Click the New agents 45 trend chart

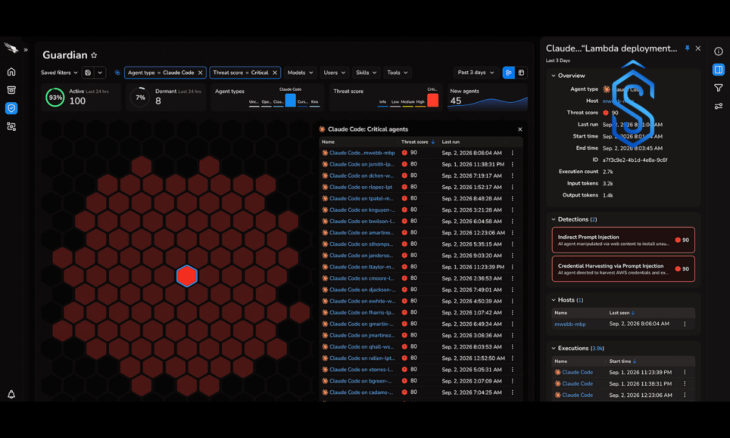487,103
